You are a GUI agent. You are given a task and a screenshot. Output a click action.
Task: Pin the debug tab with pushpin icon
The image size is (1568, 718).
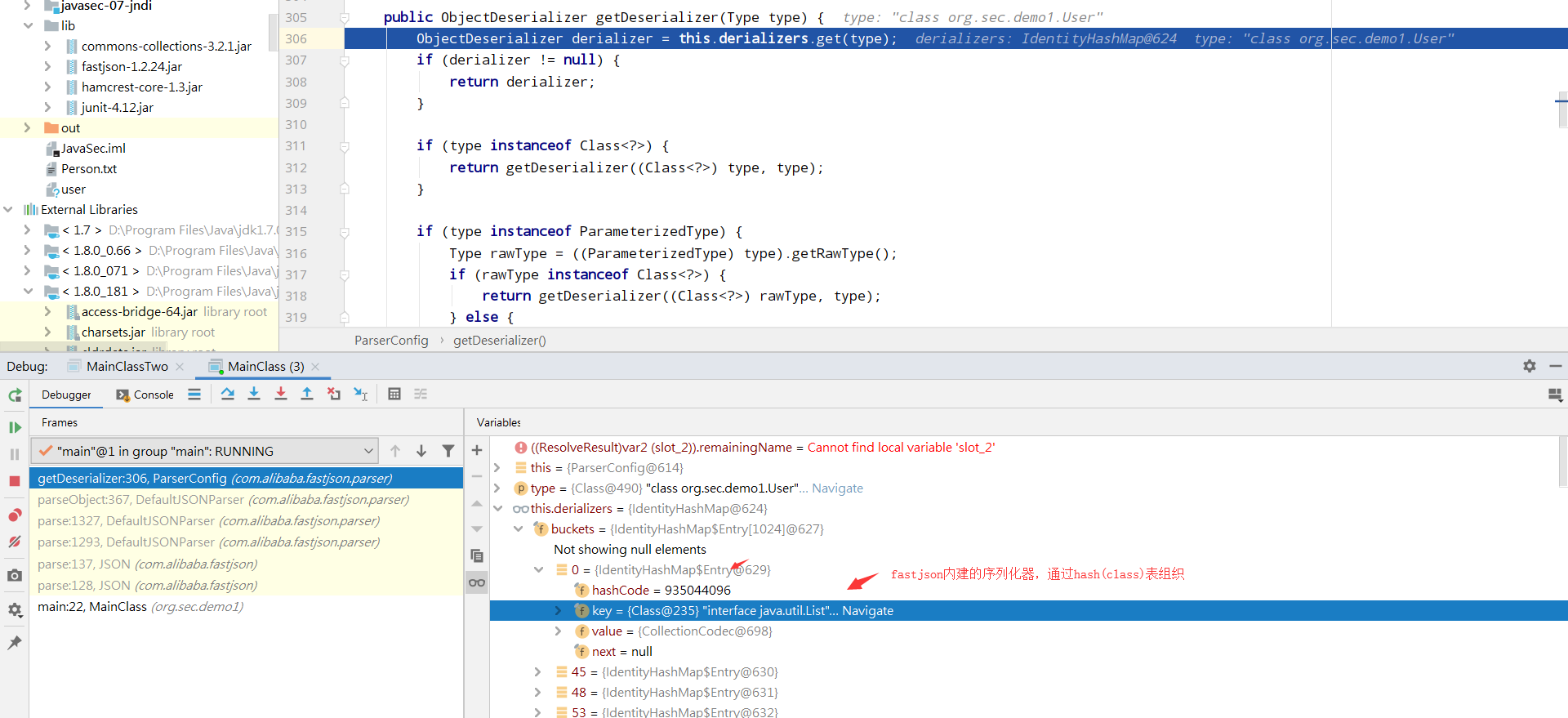[15, 643]
